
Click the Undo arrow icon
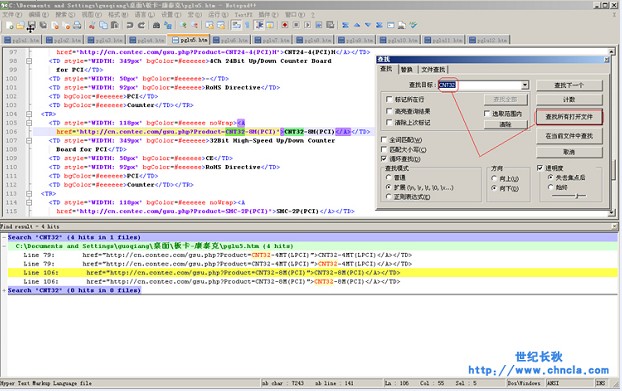[x=130, y=25]
